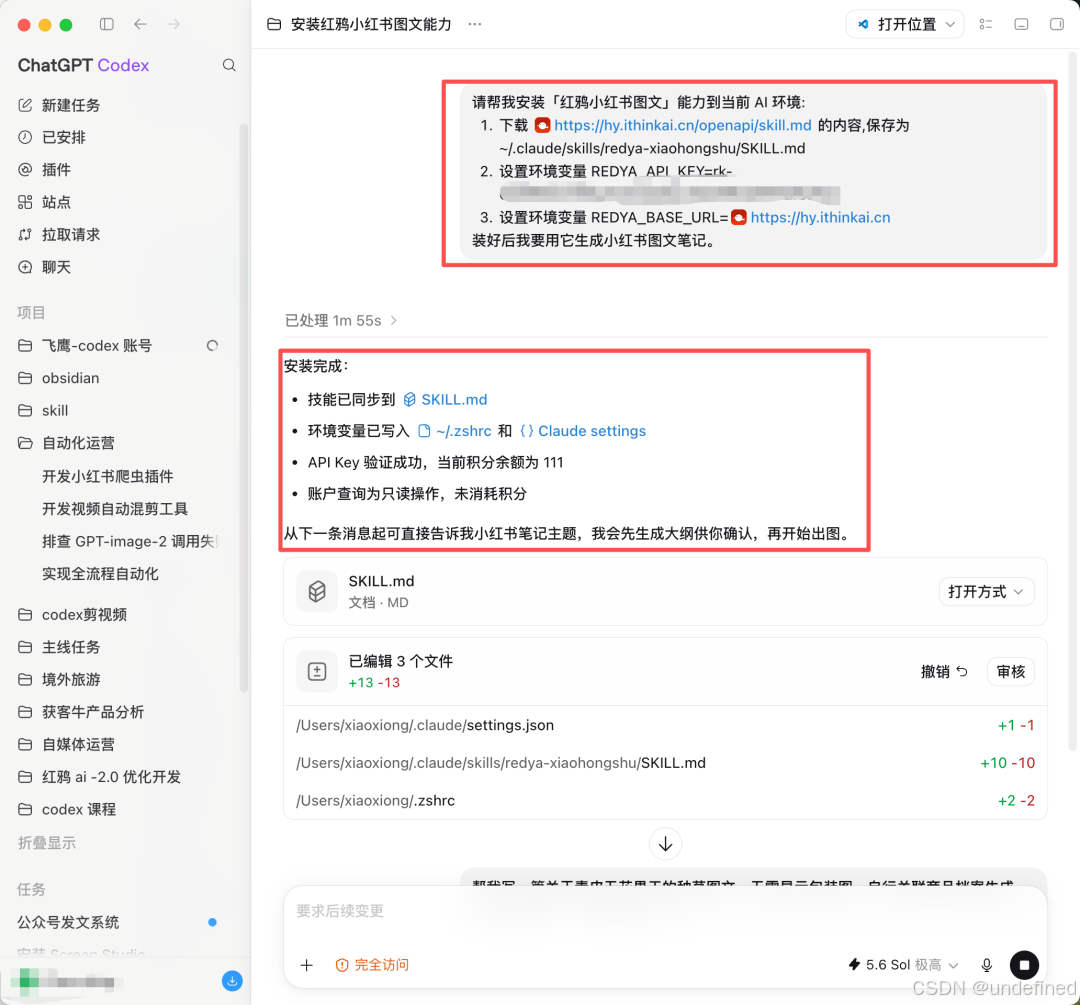Click the sidebar vertical scrollbar
Screen dimensions: 1080x1005
point(243,406)
